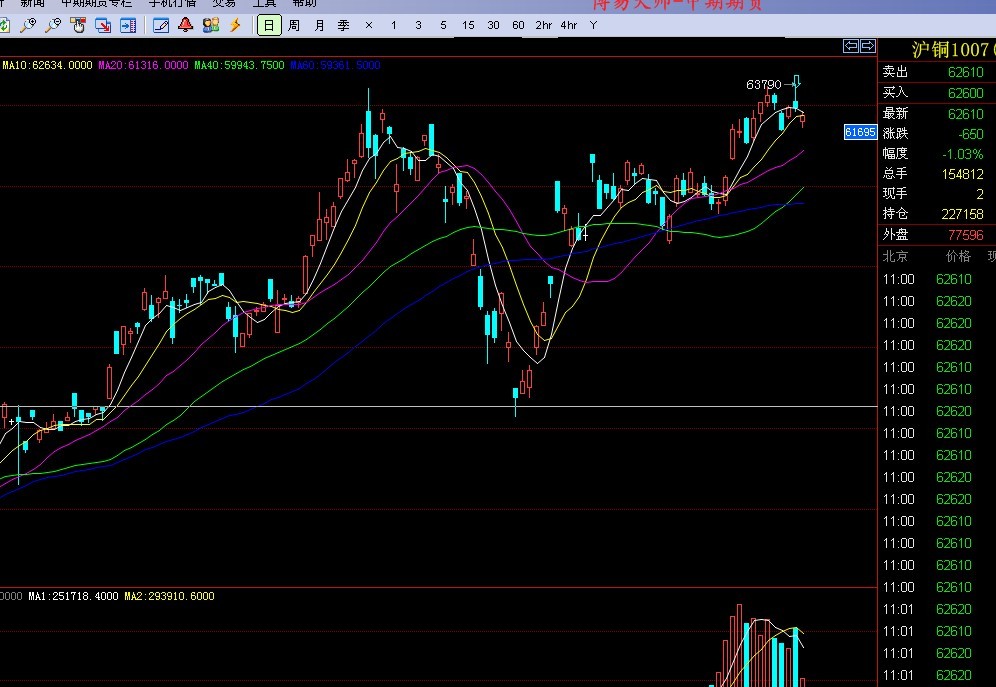Open the red alarm bell alert
The image size is (996, 687).
pos(185,25)
